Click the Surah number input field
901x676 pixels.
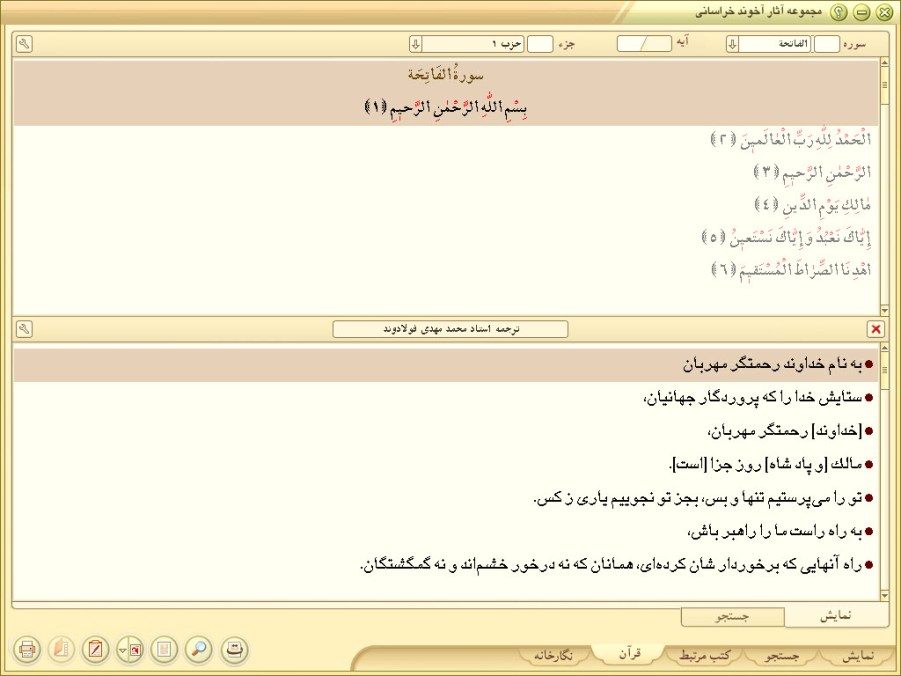point(827,44)
